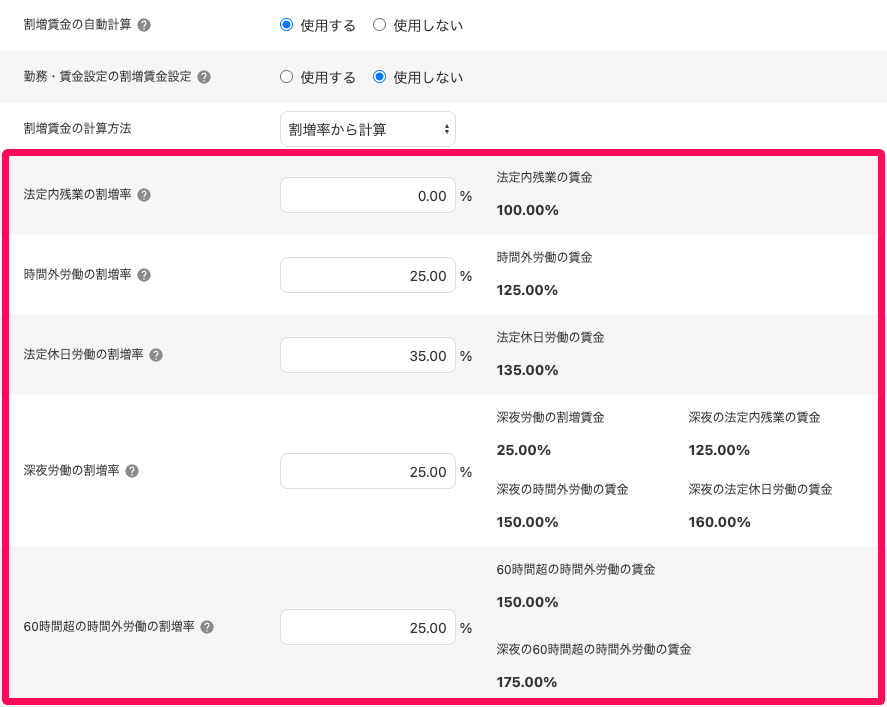Show help for 60時間超の時間外労働の割増率

coord(208,627)
